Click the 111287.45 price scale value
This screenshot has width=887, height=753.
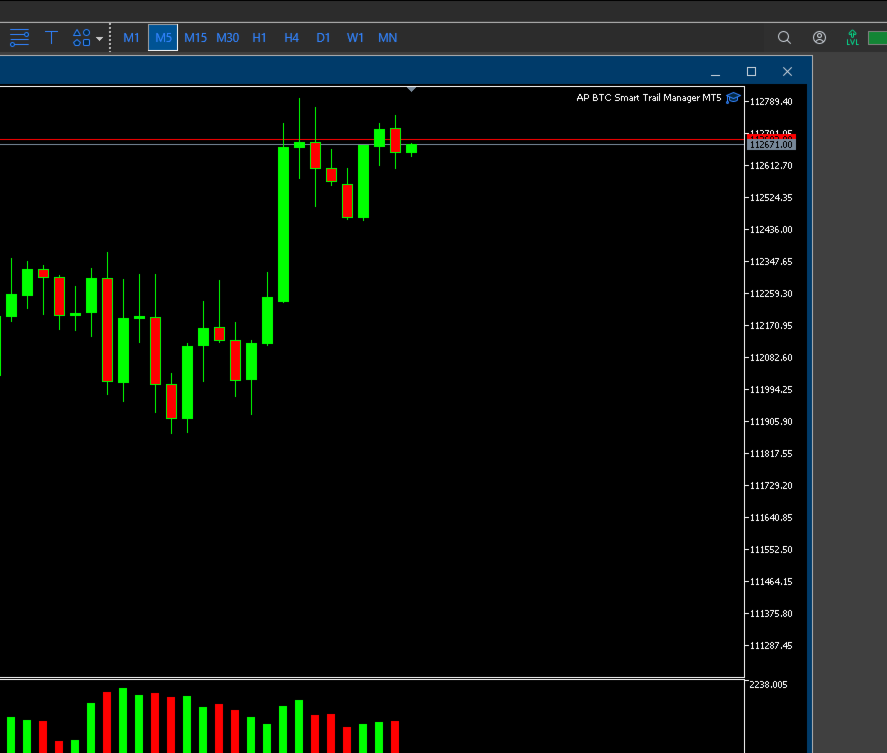pyautogui.click(x=771, y=646)
